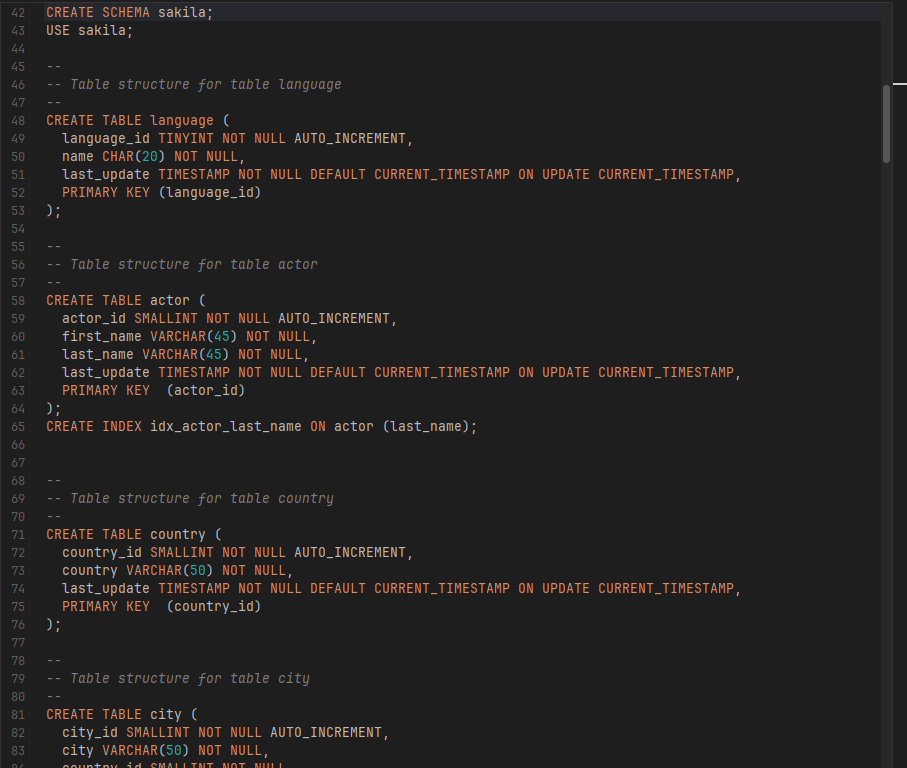Click the "CREATE TABLE actor (" line
Viewport: 907px width, 768px height.
click(x=126, y=300)
